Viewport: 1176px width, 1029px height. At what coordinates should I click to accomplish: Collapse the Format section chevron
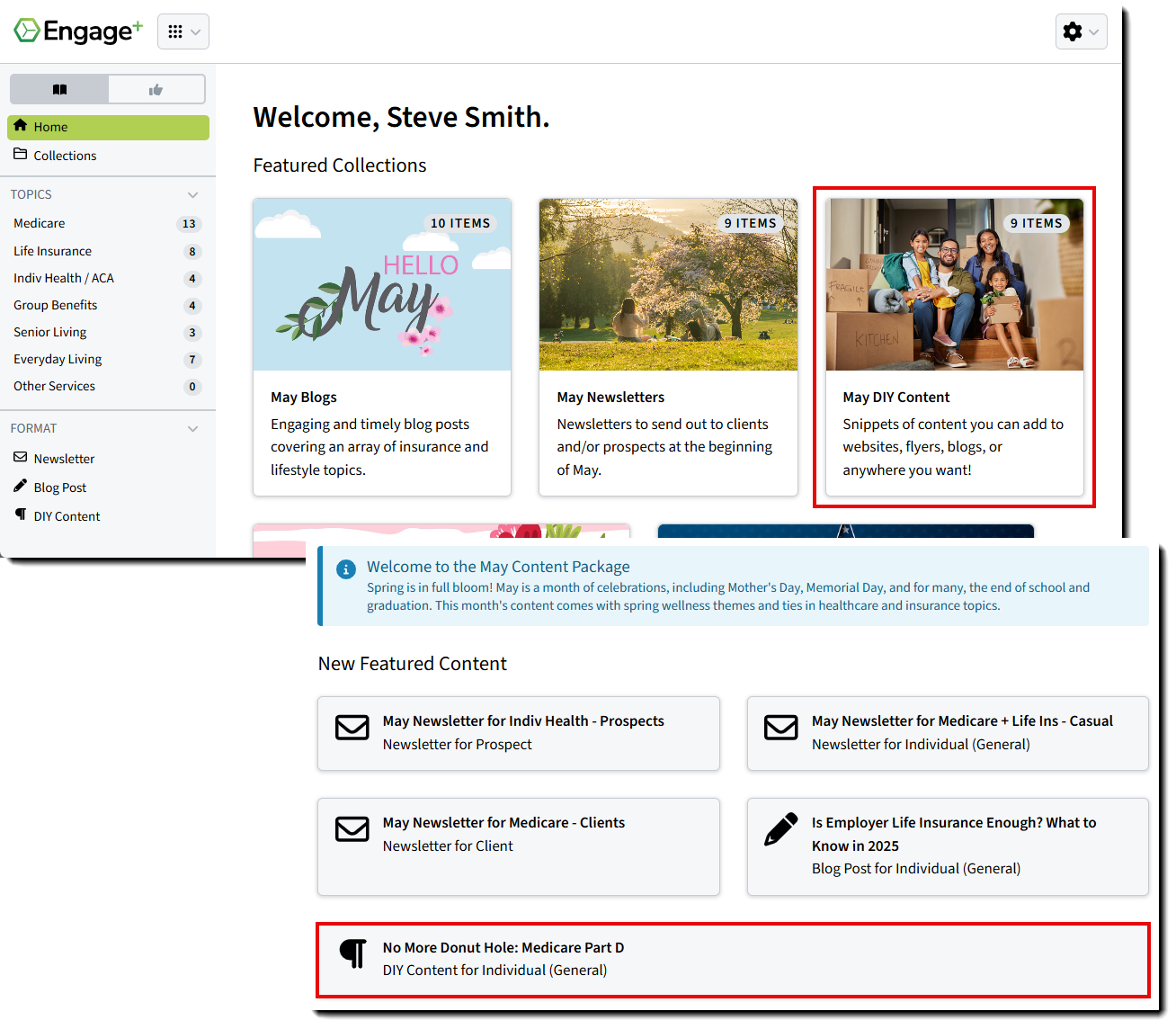pos(192,428)
